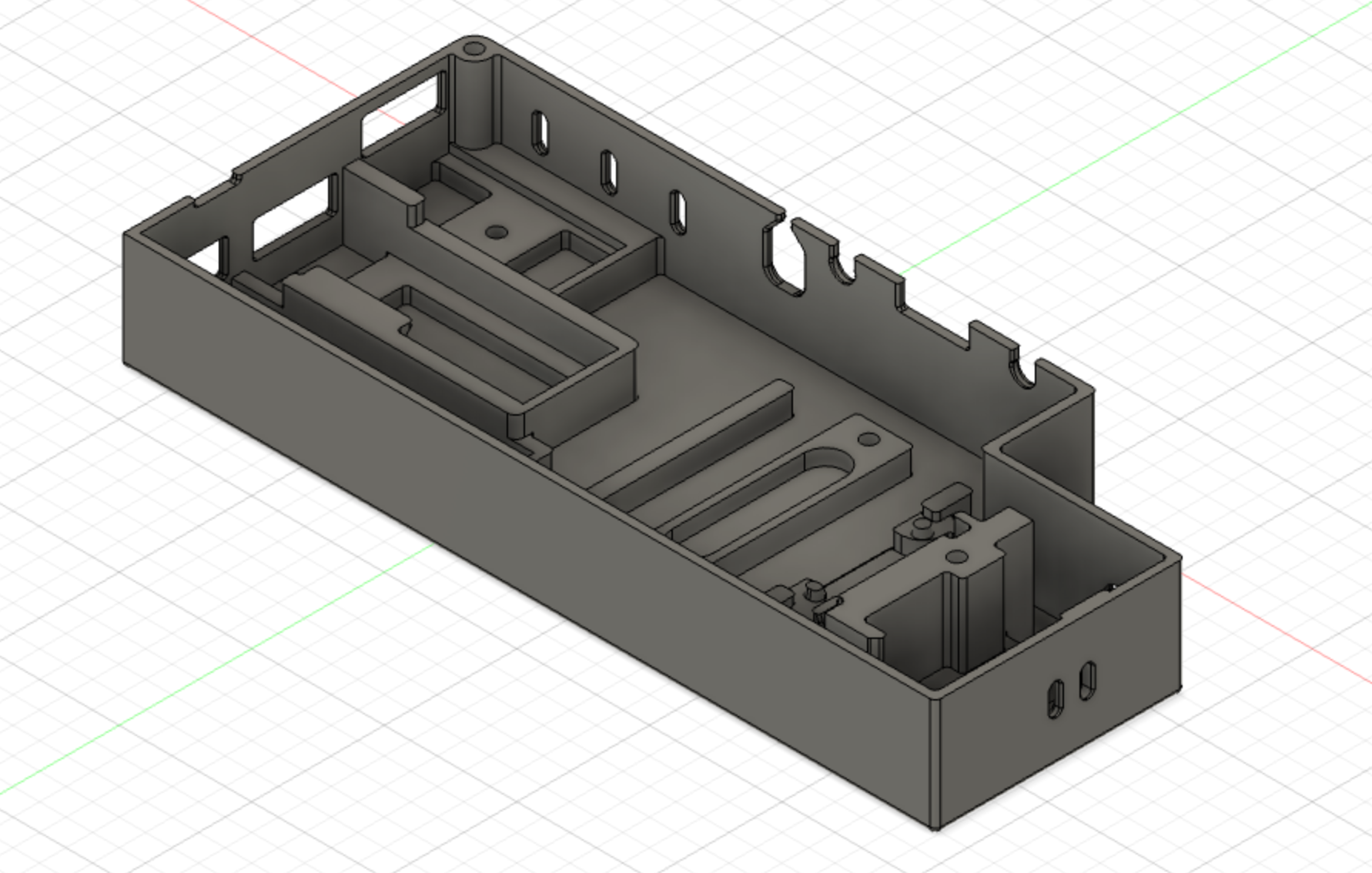The image size is (1372, 873).
Task: Pick the small hole in the raised rear platform
Action: pyautogui.click(x=495, y=231)
